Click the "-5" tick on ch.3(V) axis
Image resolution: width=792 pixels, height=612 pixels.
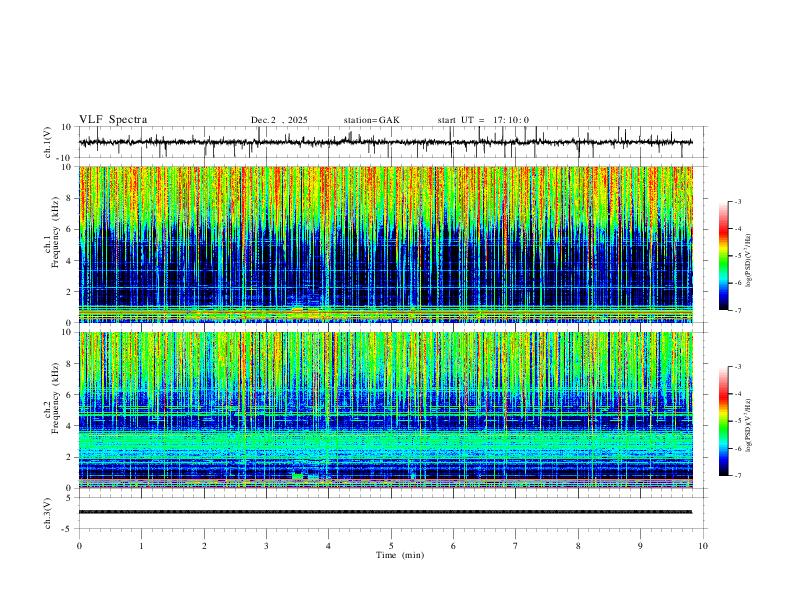coord(68,529)
